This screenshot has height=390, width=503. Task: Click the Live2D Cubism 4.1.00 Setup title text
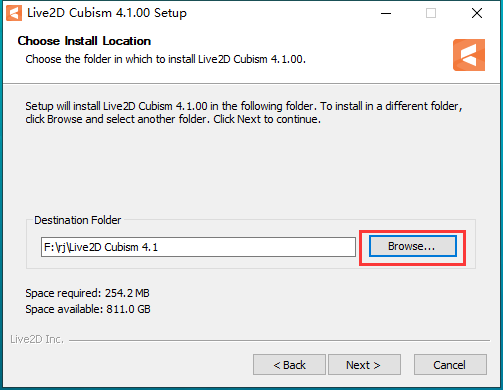click(x=107, y=13)
